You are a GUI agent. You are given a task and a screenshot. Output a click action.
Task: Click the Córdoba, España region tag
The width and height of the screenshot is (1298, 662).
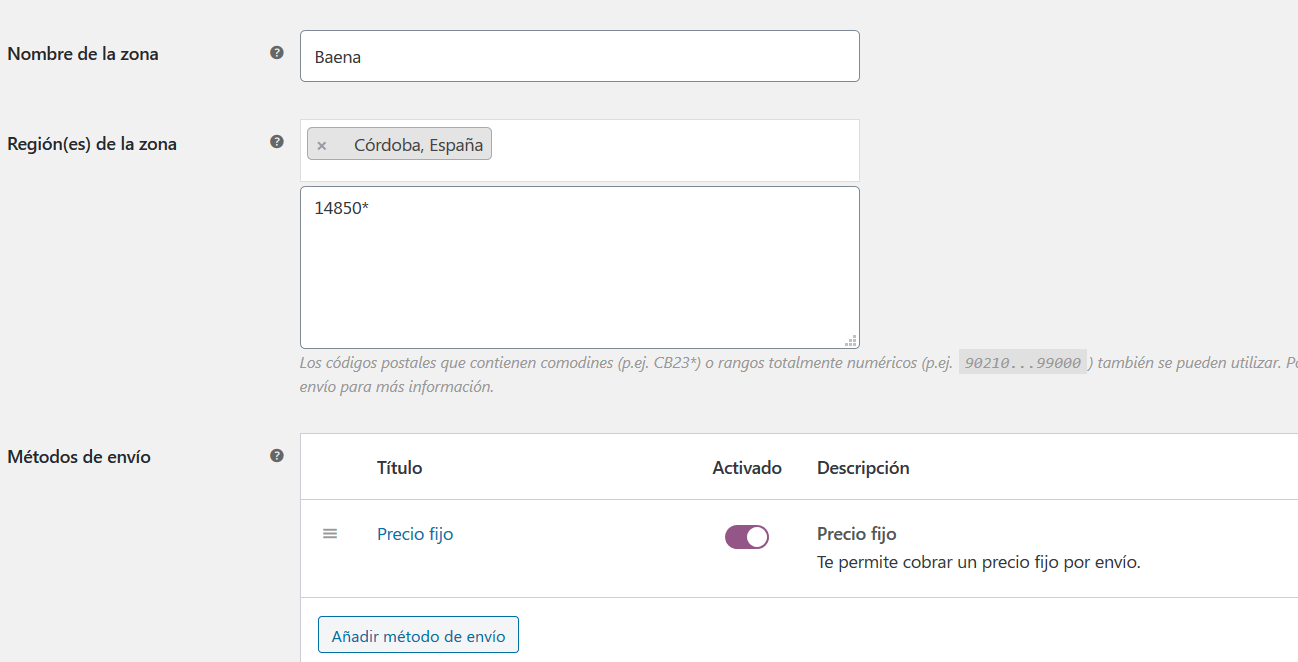pos(400,144)
